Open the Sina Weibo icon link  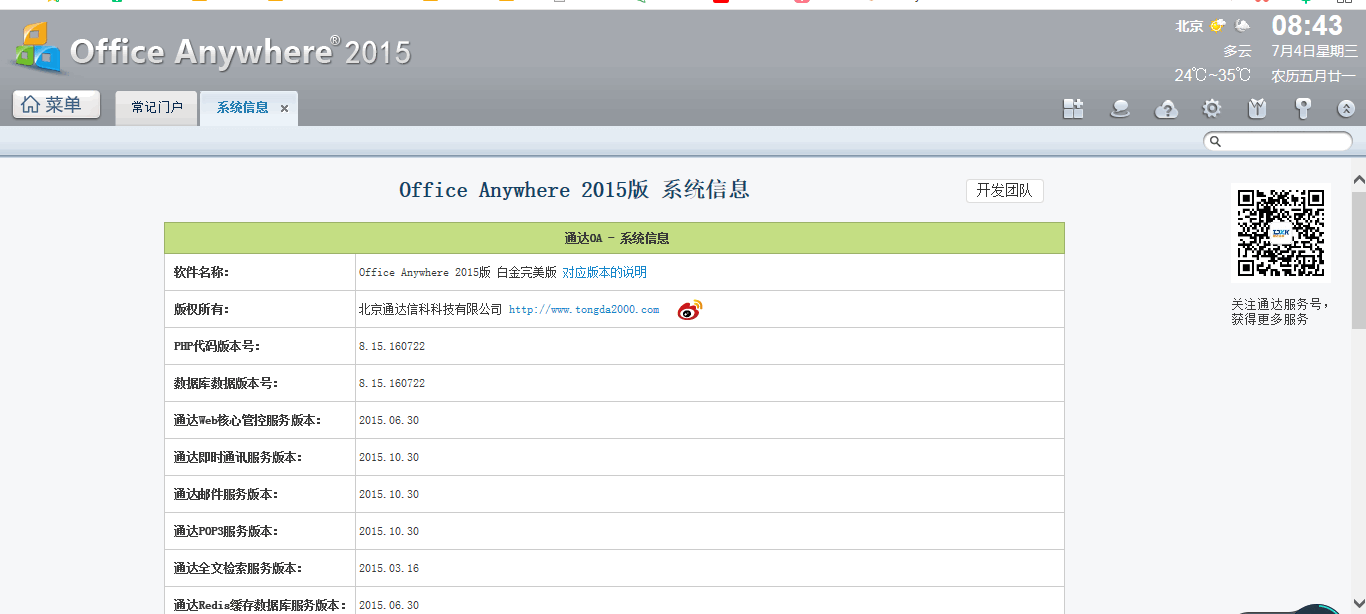tap(690, 310)
